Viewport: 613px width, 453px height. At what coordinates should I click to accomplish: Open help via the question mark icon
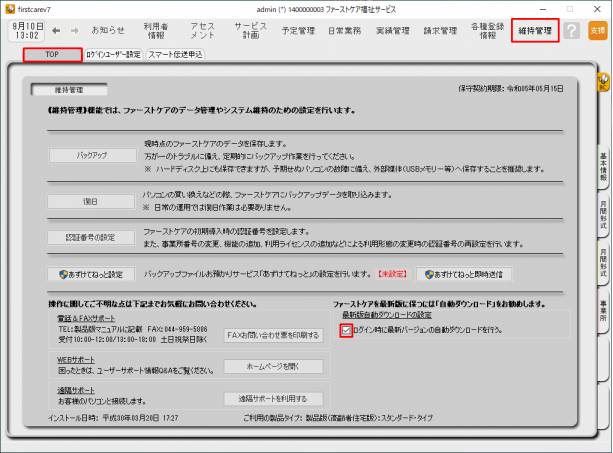pos(571,31)
